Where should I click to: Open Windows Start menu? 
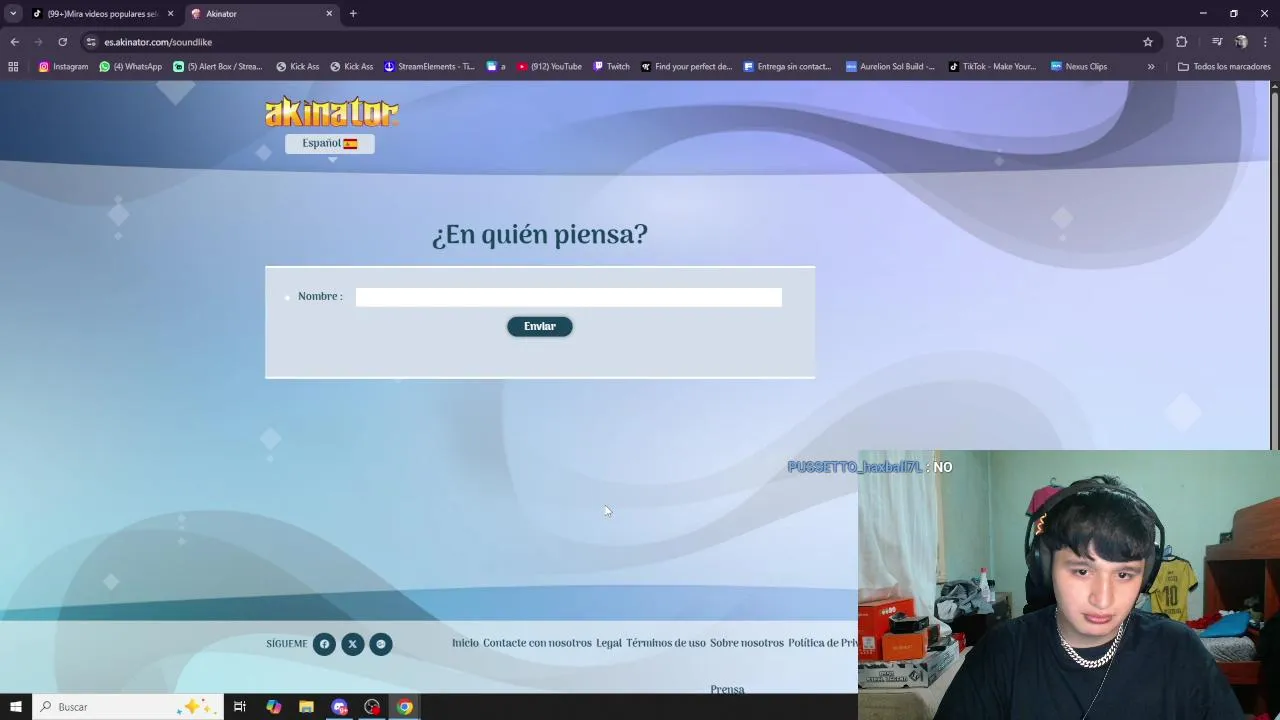[15, 707]
